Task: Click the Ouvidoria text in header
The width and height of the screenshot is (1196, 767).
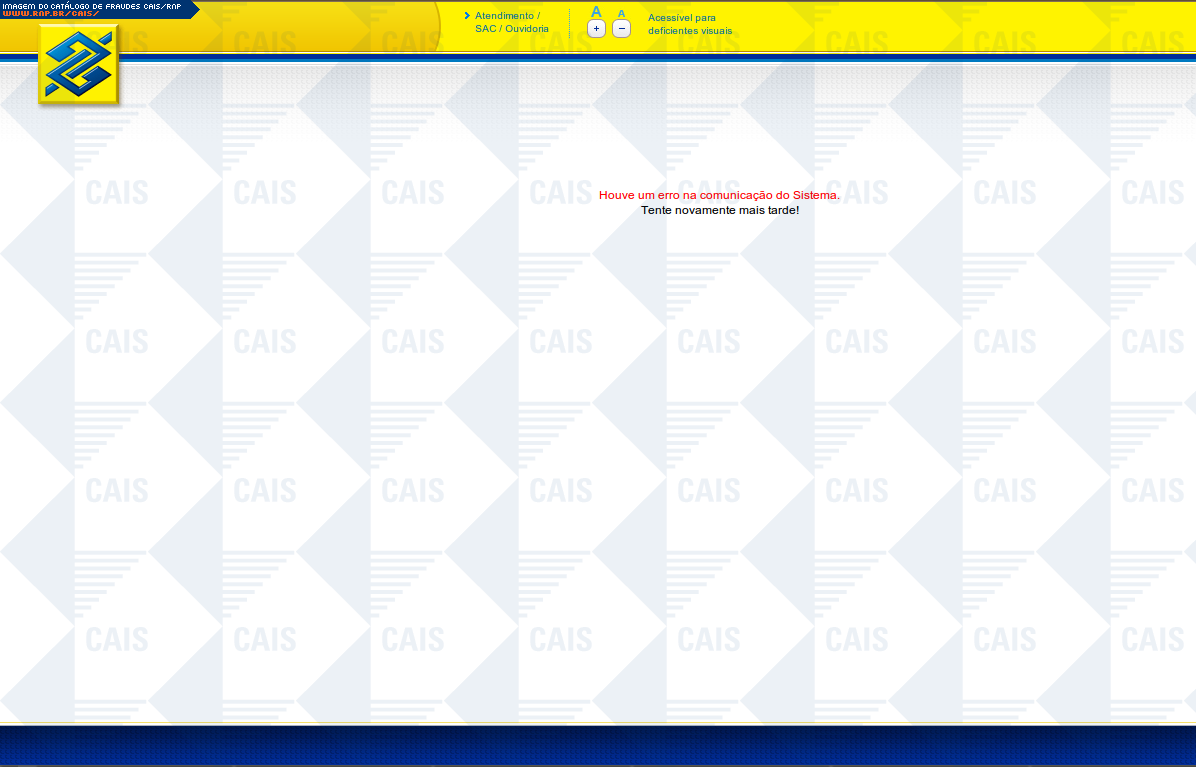Action: tap(527, 29)
